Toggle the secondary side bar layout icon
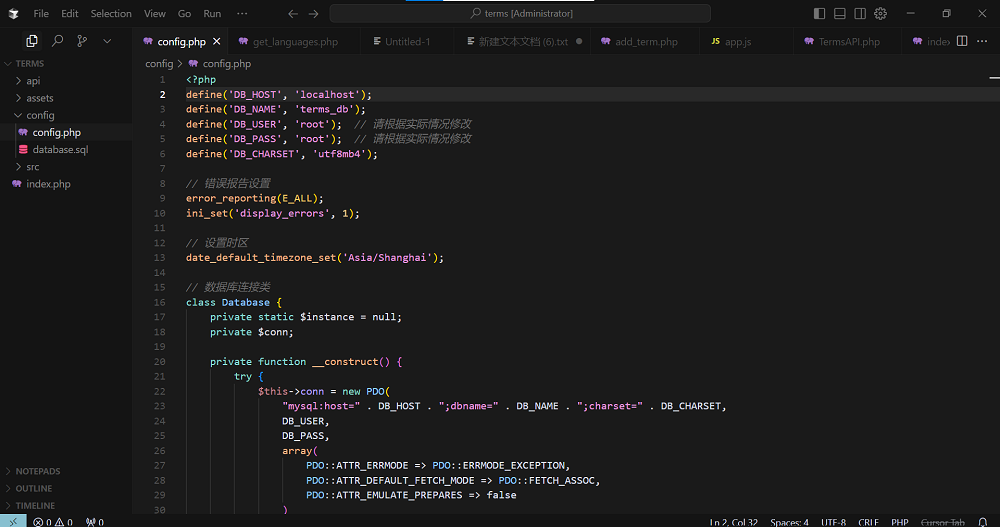The image size is (1000, 527). coord(860,14)
